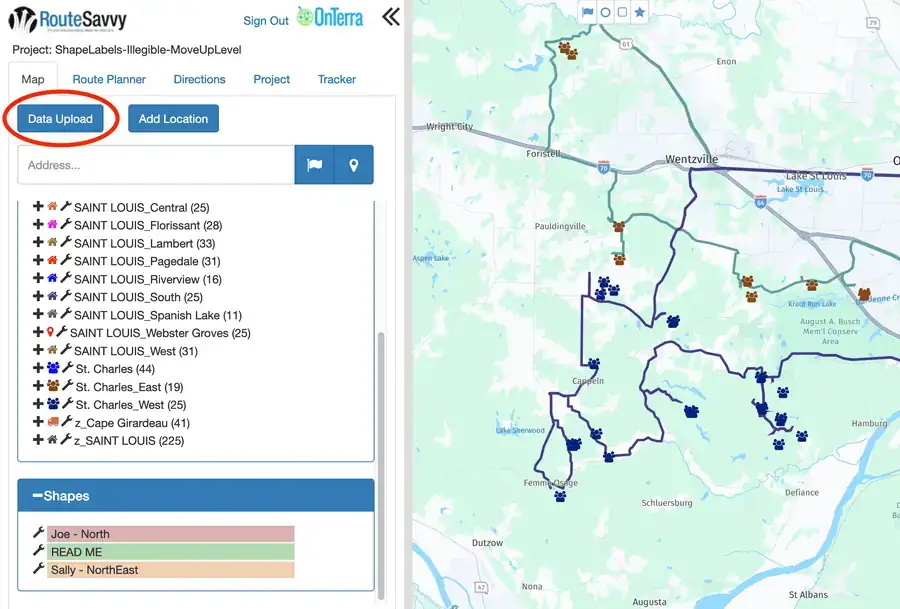Click the blue stop marker at Femme Osage
Screen dimensions: 900x609
[x=560, y=495]
